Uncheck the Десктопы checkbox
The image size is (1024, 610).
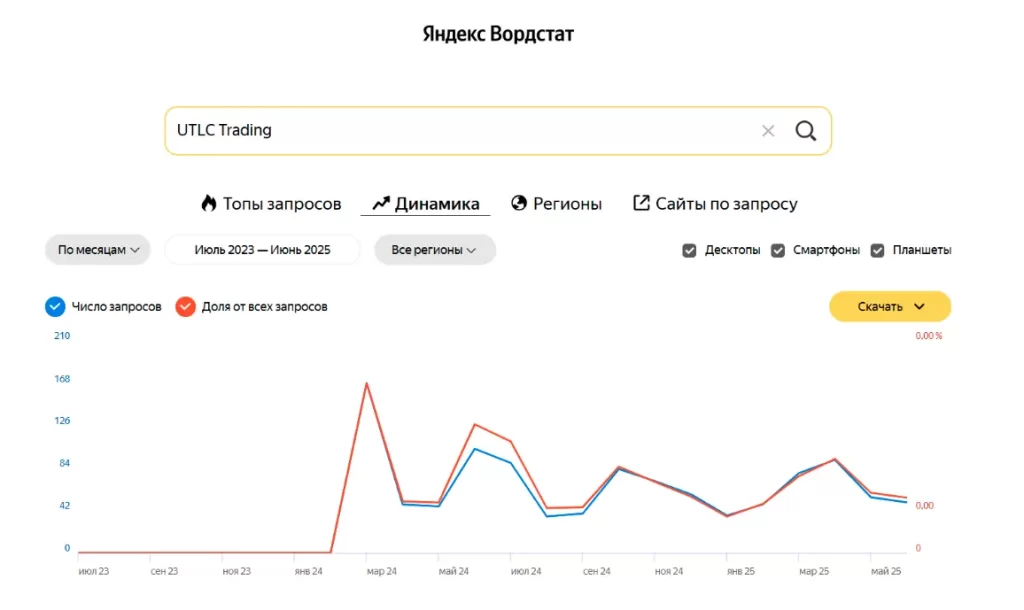click(x=689, y=250)
